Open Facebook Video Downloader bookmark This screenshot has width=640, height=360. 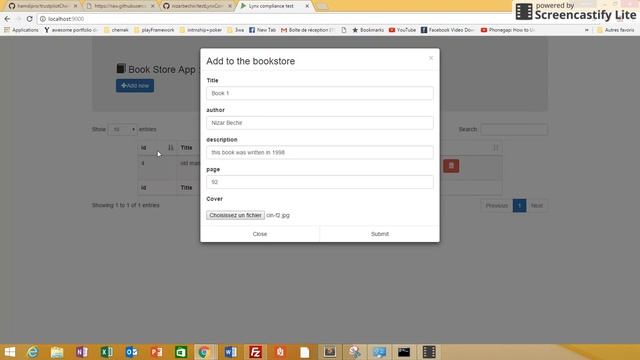click(x=448, y=30)
